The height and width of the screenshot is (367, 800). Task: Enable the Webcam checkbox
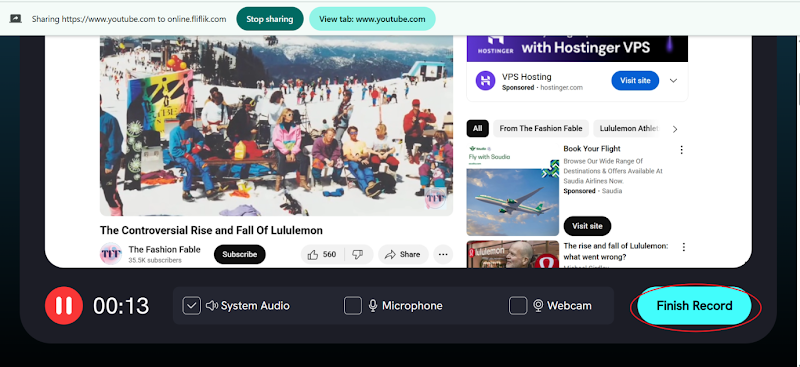pyautogui.click(x=518, y=306)
